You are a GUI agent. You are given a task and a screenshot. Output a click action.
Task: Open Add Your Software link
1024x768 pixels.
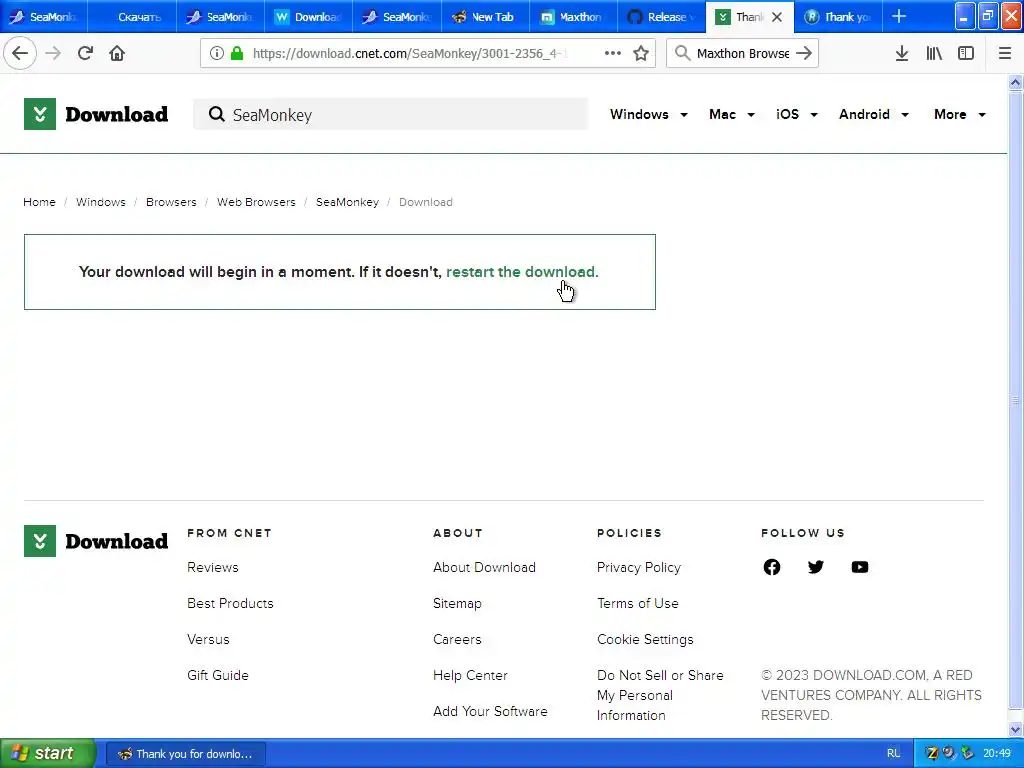(x=490, y=711)
